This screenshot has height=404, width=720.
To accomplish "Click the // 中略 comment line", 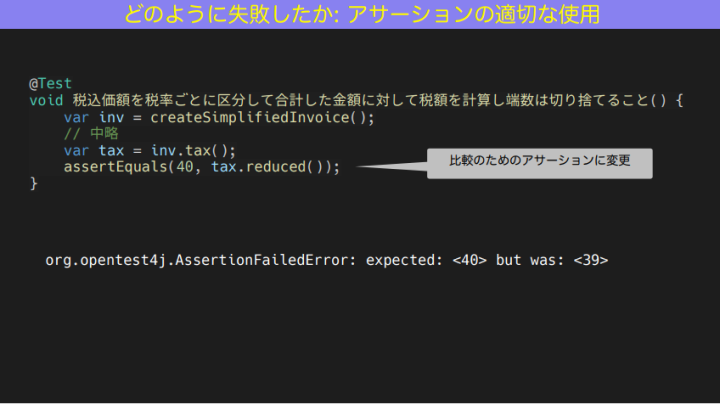I will click(91, 134).
